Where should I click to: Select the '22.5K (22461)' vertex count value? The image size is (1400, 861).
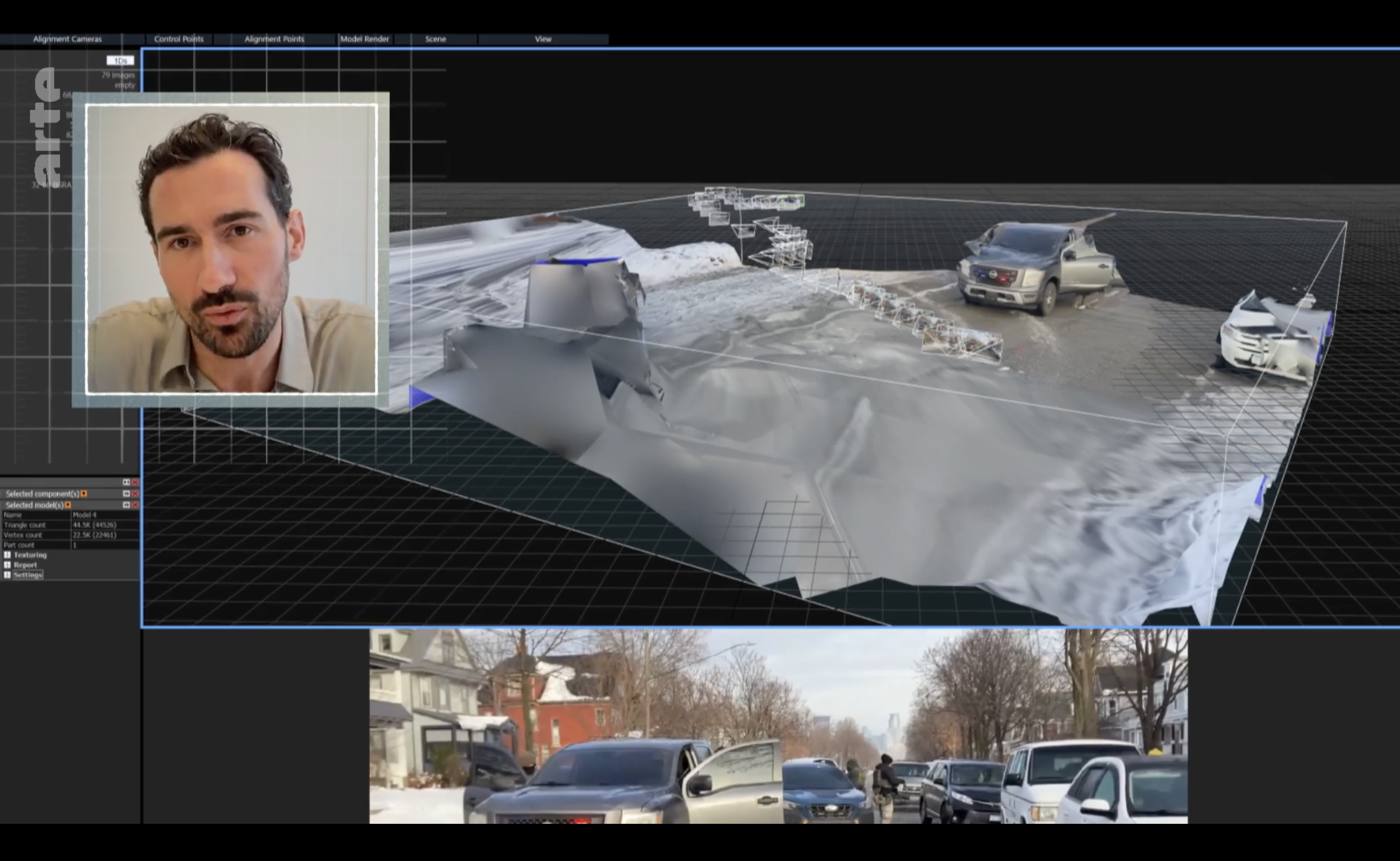coord(94,535)
